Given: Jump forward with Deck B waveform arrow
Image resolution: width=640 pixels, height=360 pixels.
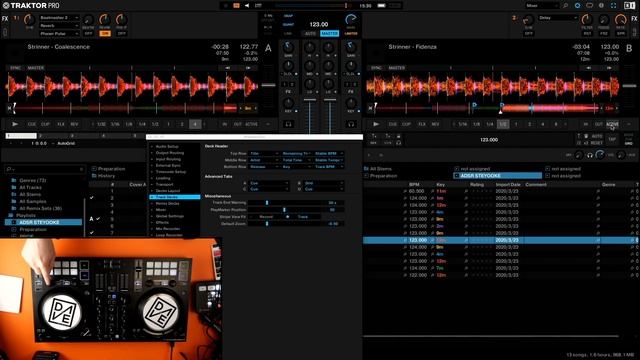Looking at the screenshot, I should [609, 68].
